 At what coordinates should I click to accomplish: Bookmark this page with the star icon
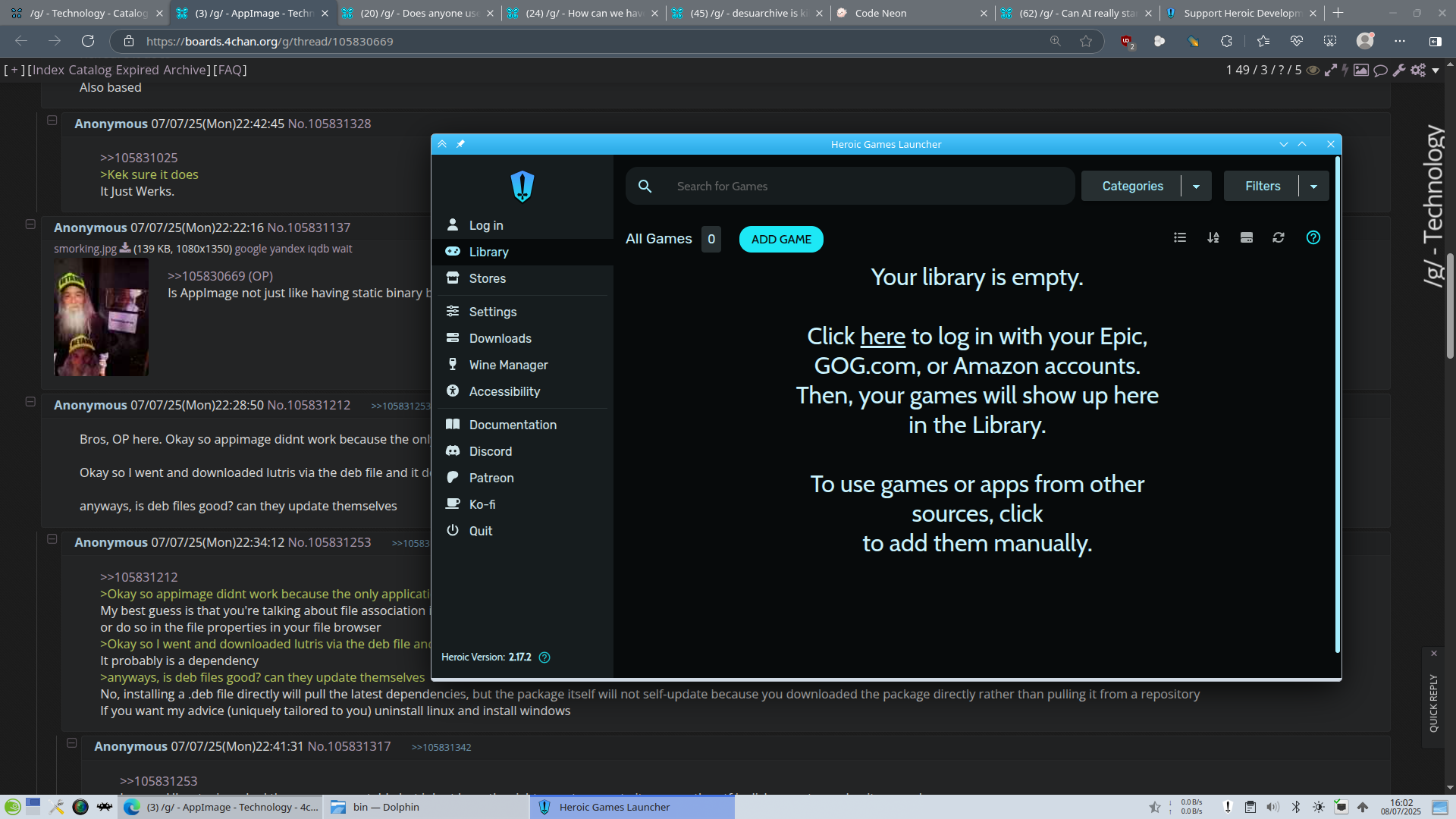coord(1086,41)
